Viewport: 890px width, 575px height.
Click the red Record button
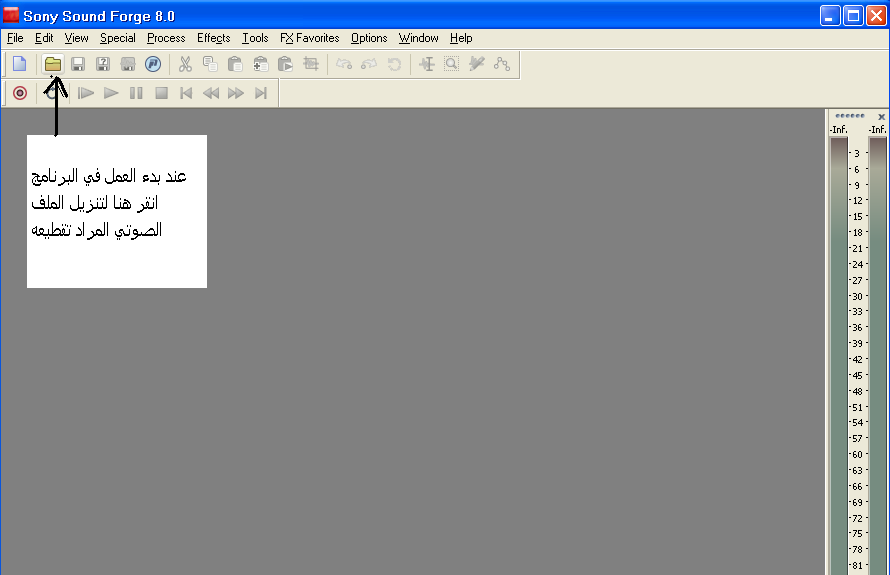pyautogui.click(x=20, y=93)
